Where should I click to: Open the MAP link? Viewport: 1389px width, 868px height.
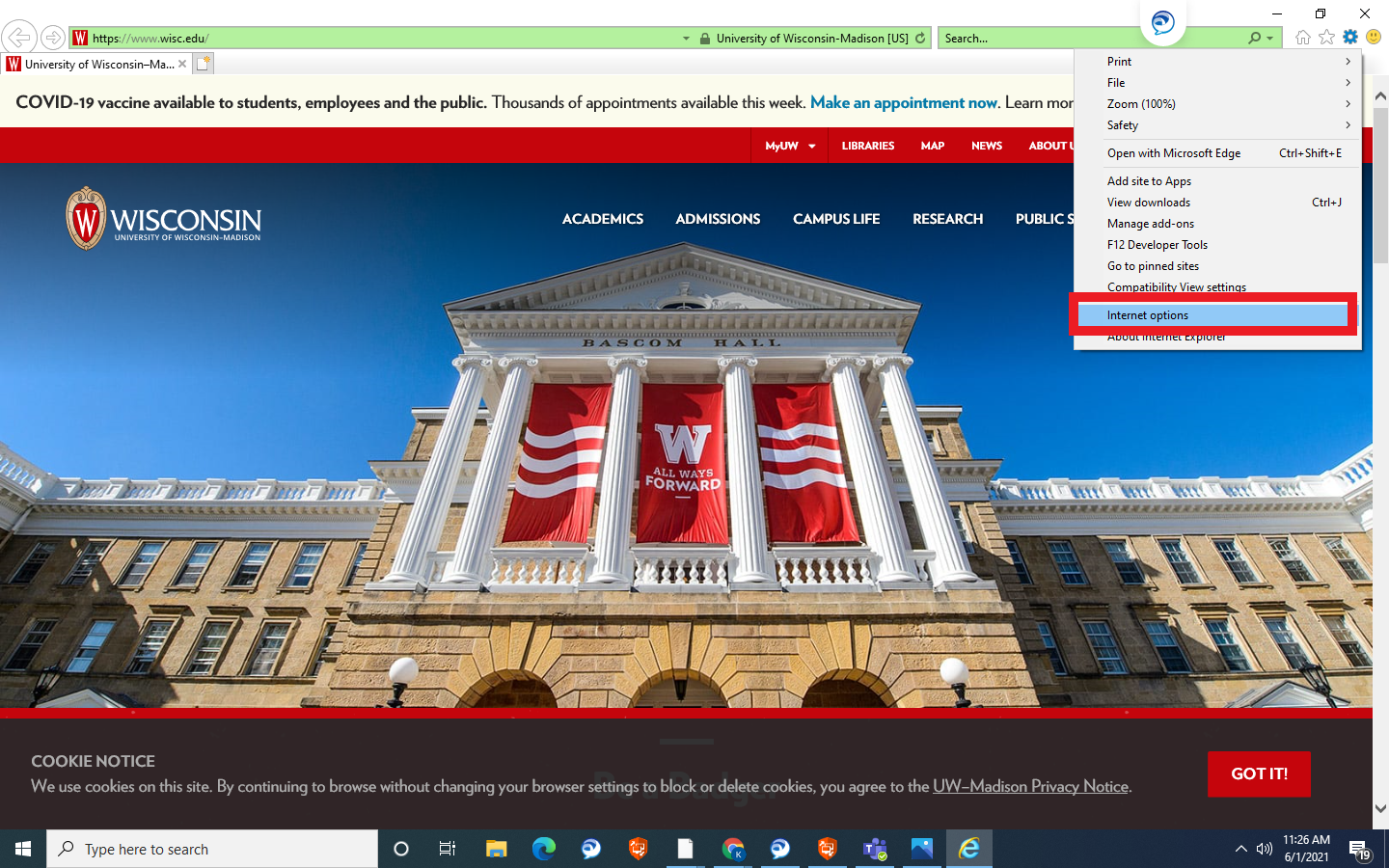933,146
